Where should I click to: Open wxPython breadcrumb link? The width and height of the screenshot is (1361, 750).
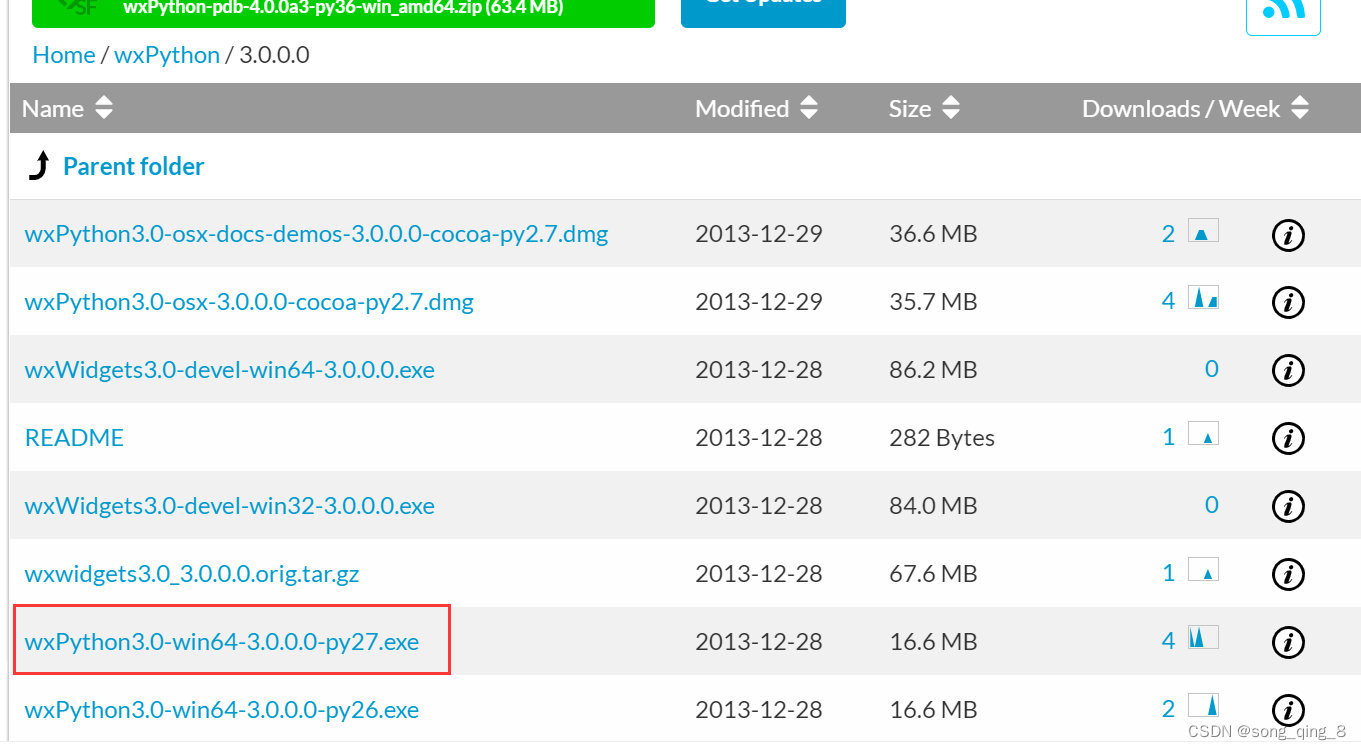(167, 55)
